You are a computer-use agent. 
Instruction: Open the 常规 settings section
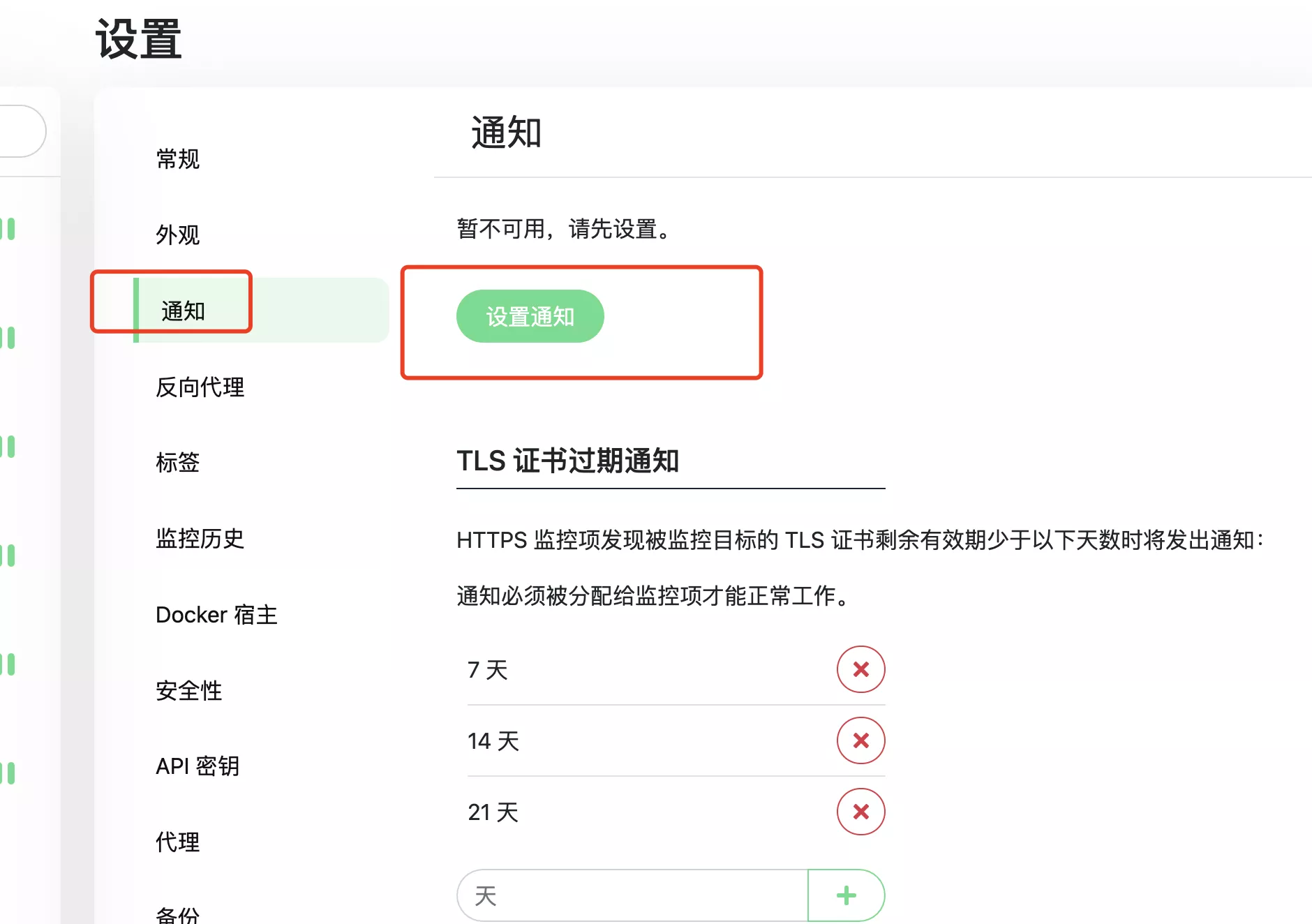pos(178,159)
